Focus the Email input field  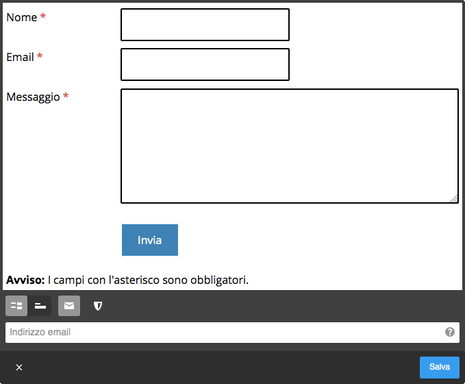click(205, 64)
